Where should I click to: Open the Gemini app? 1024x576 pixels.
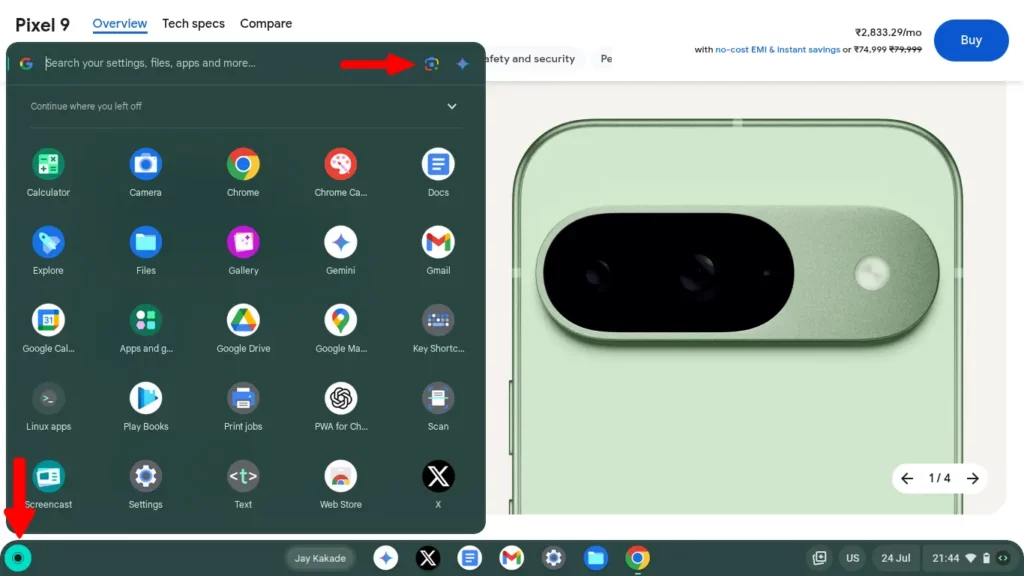[x=340, y=242]
